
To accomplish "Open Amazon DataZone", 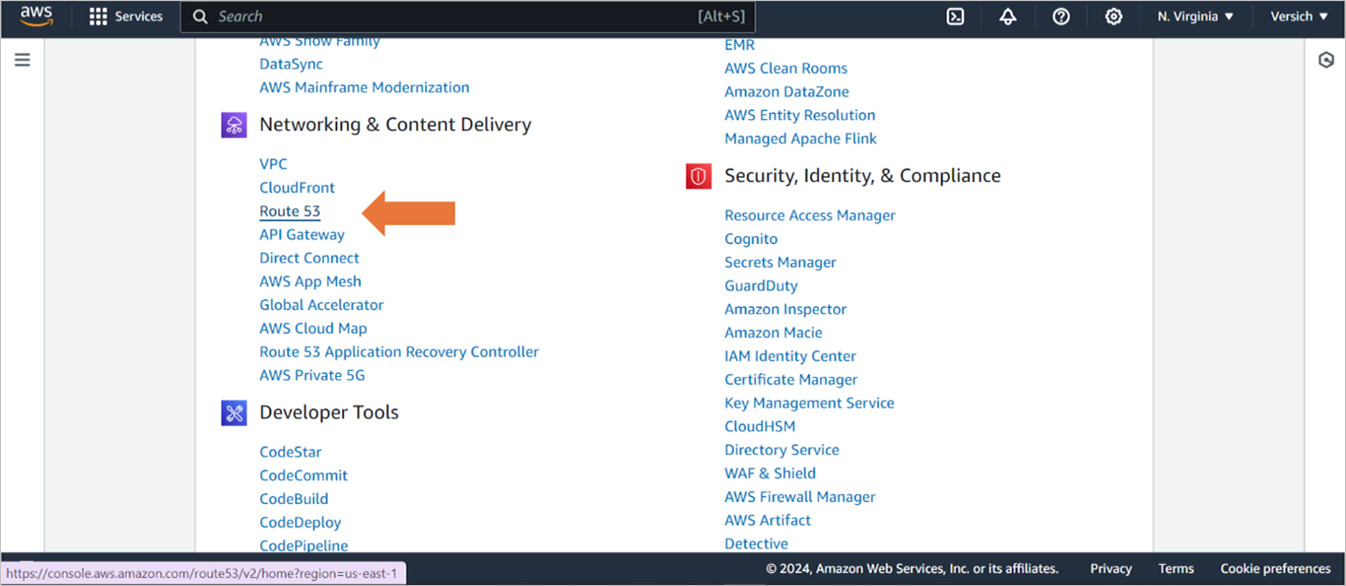I will click(787, 92).
